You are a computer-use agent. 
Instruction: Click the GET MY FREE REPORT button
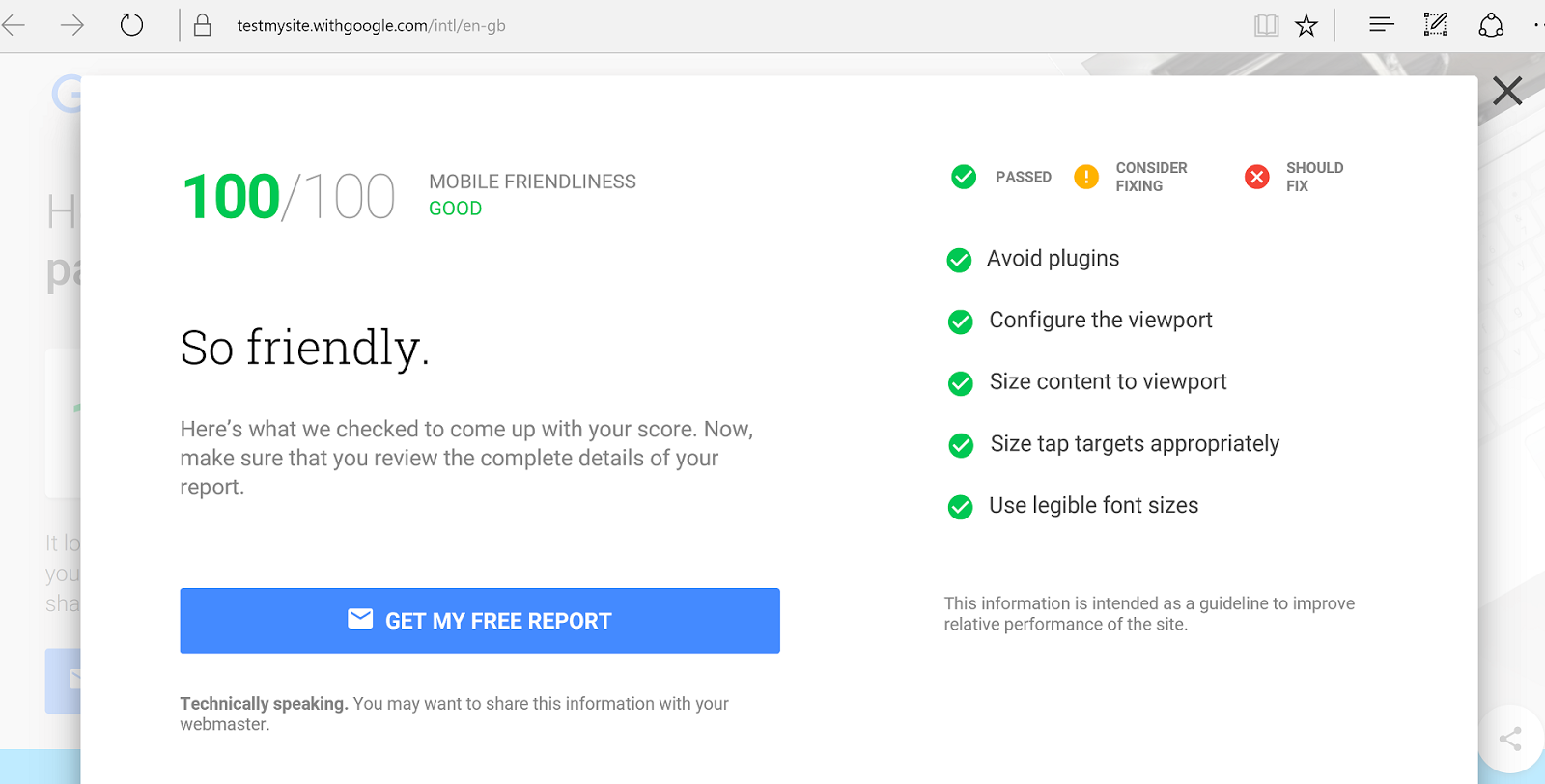click(480, 621)
